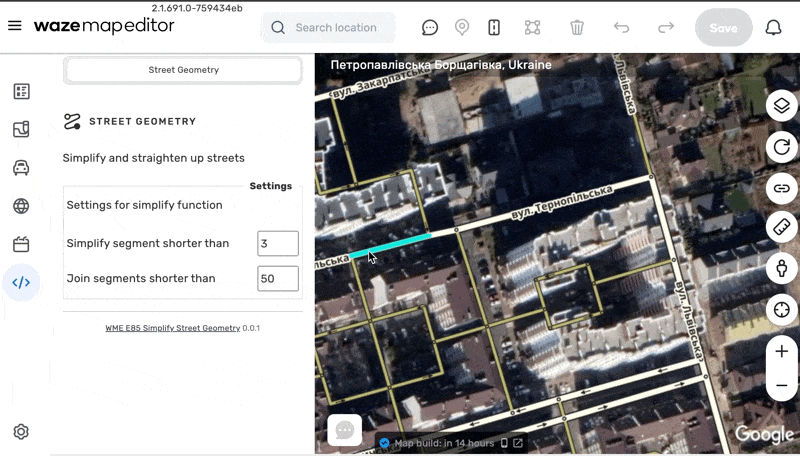Copy permalink using link icon
The image size is (800, 456).
781,188
